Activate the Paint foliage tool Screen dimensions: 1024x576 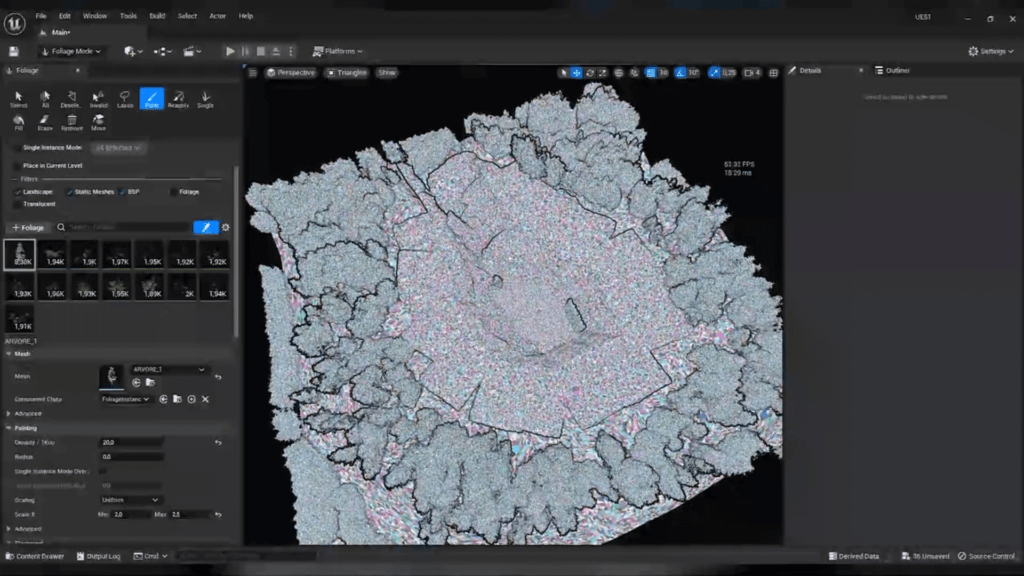point(152,99)
